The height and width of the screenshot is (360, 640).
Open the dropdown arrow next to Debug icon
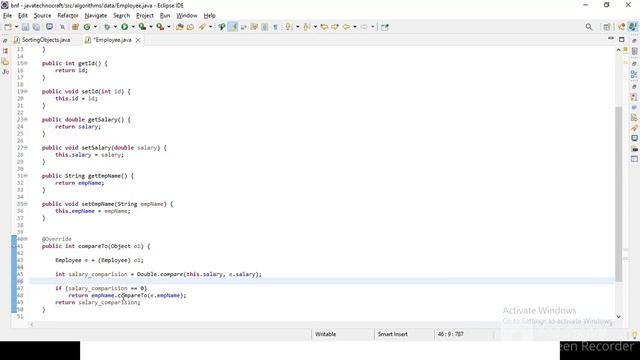point(115,27)
